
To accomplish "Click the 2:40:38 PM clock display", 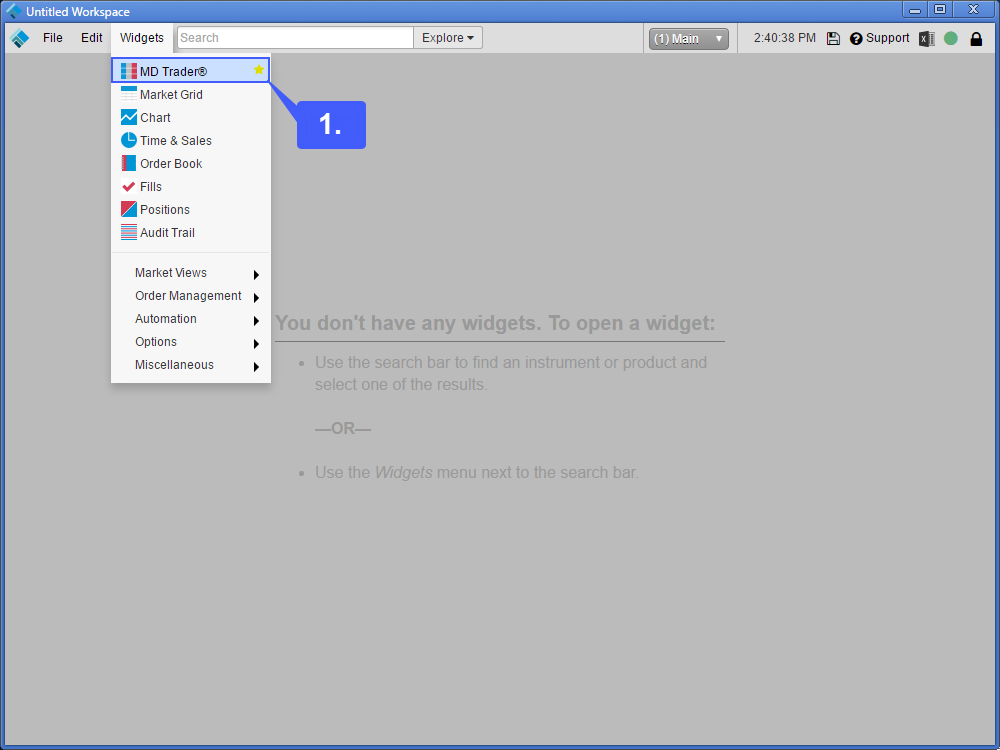I will click(784, 38).
